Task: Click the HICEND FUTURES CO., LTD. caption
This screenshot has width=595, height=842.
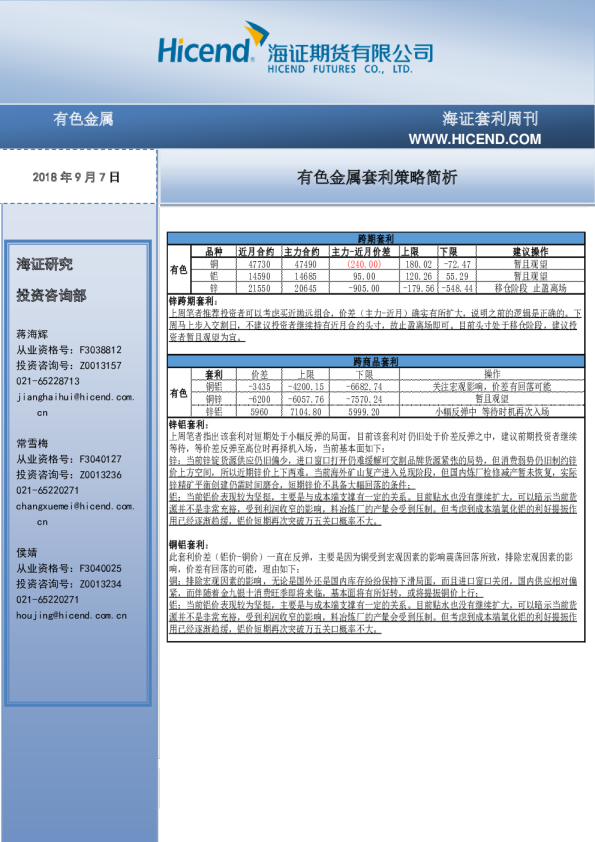Action: coord(340,69)
